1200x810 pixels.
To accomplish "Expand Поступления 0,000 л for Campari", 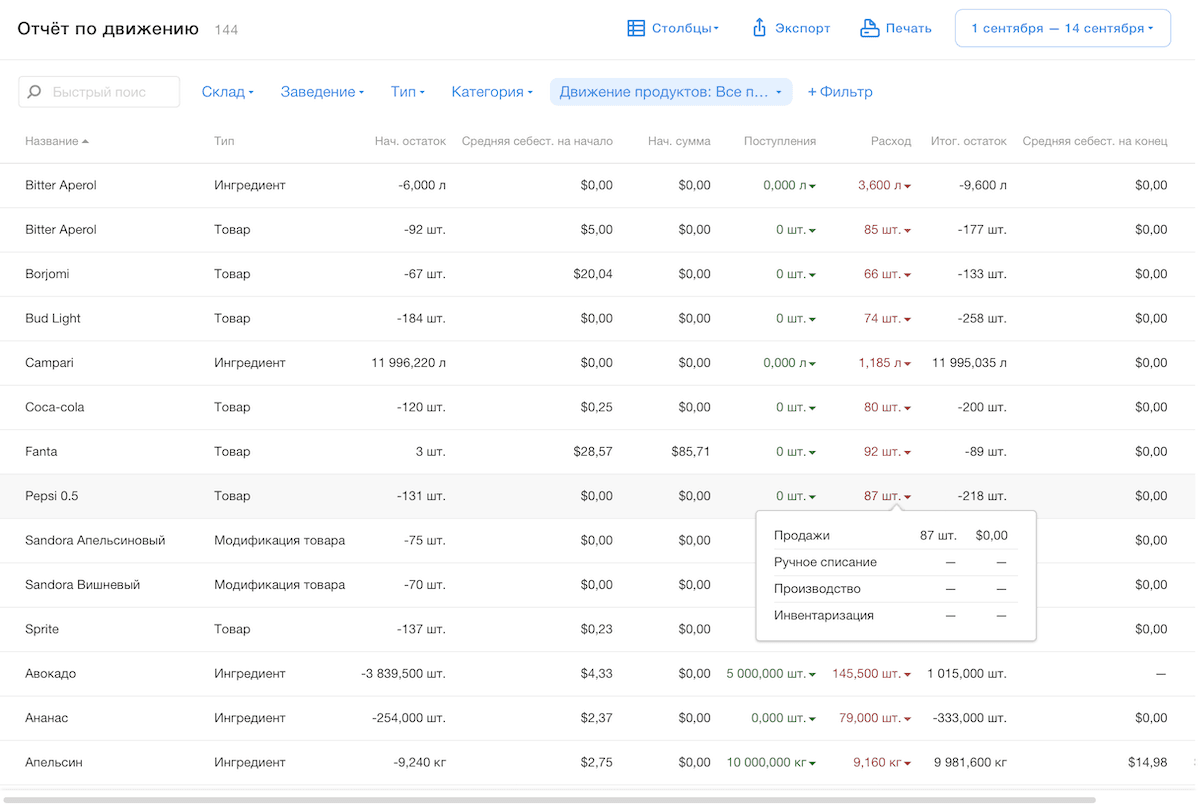I will point(790,363).
